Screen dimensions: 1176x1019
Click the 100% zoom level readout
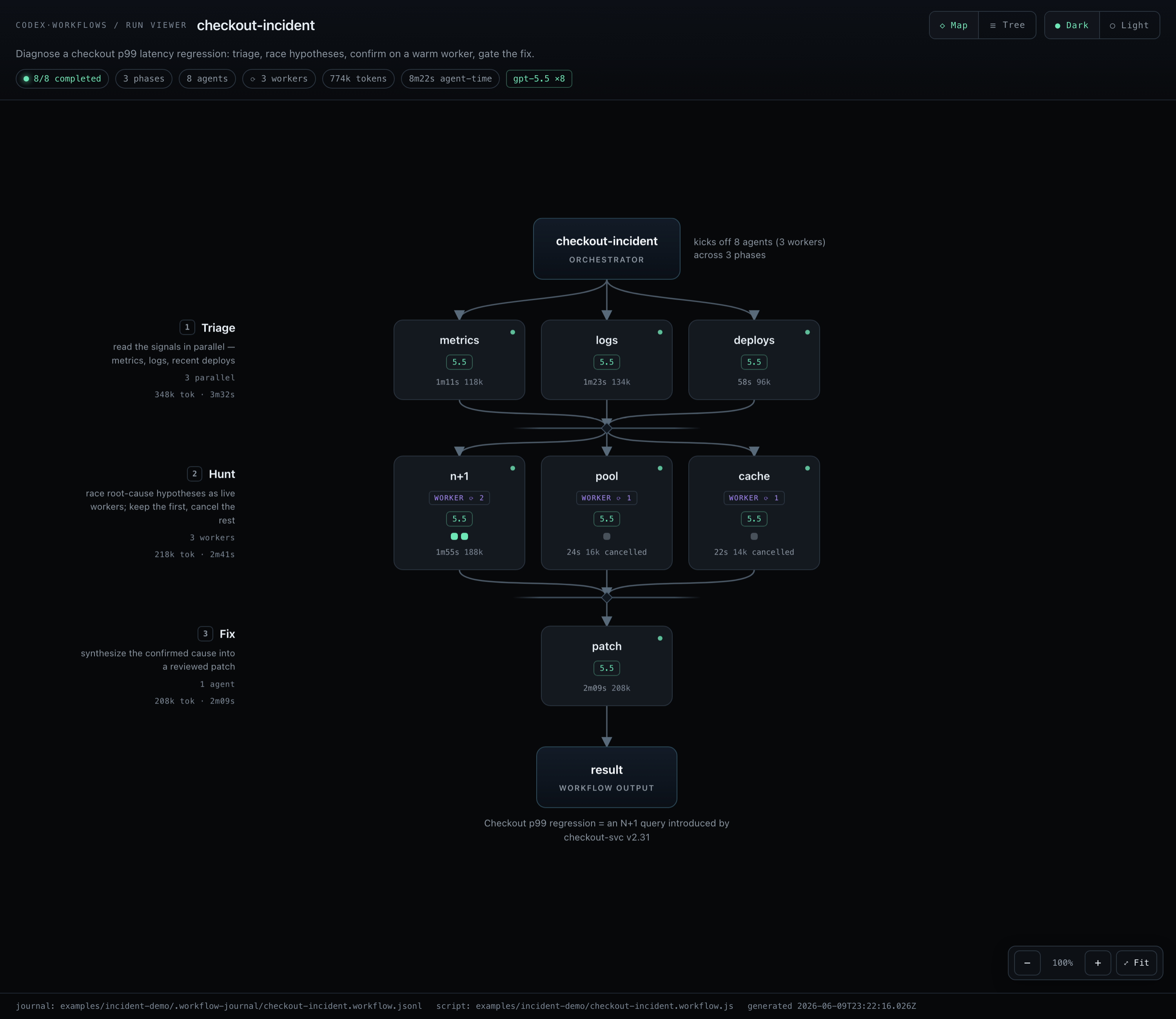pos(1062,963)
